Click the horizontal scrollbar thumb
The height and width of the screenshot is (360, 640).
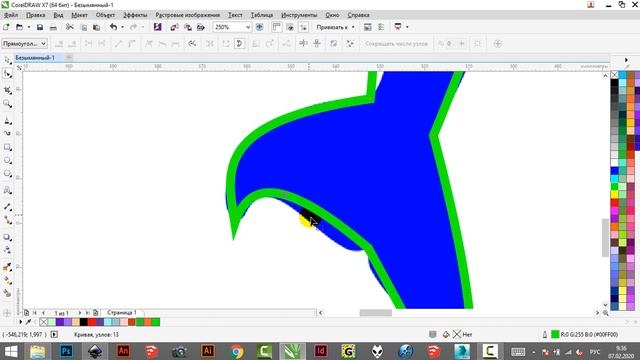(x=376, y=313)
